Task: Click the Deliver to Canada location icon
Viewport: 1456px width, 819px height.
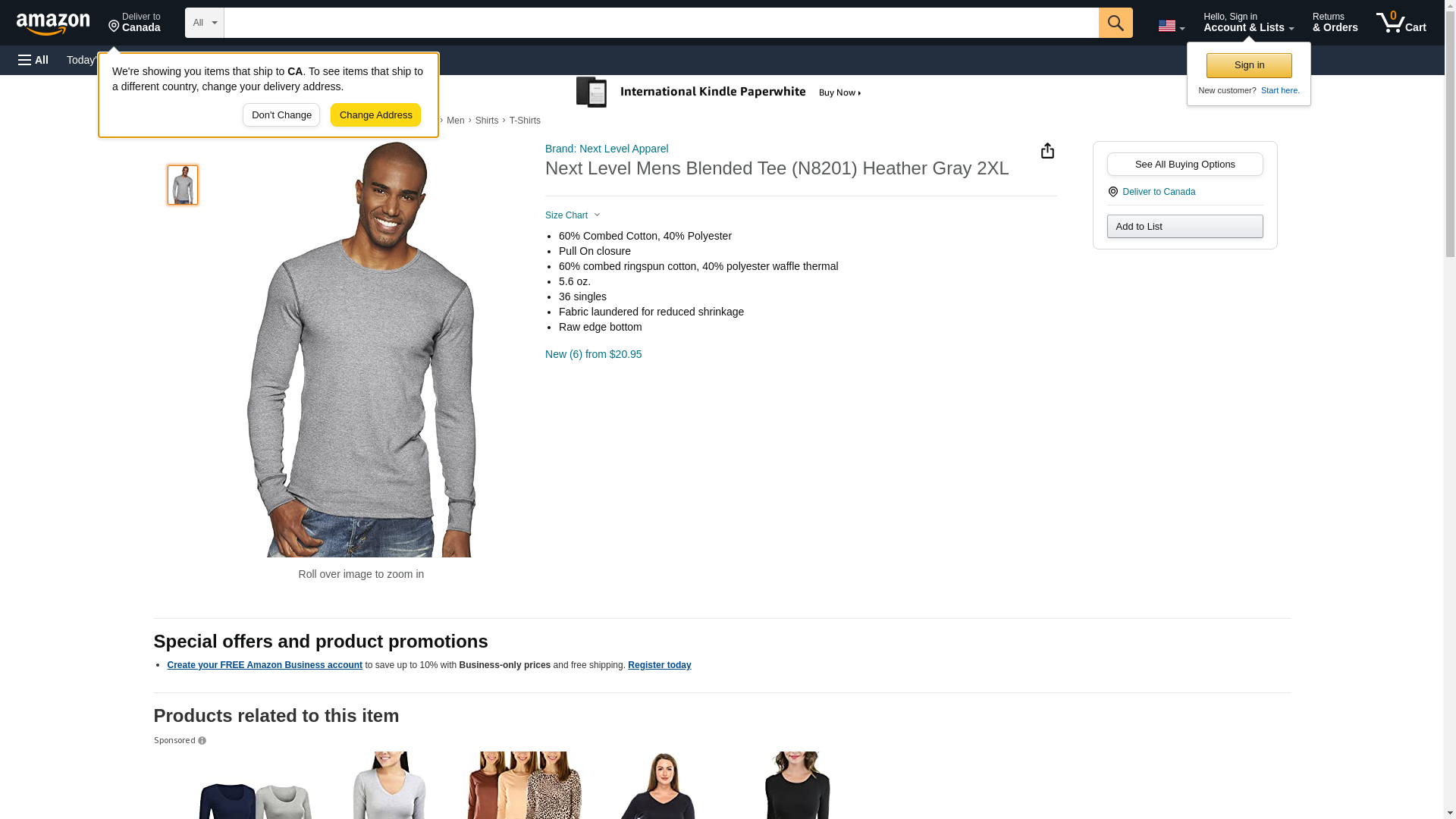Action: 1112,192
